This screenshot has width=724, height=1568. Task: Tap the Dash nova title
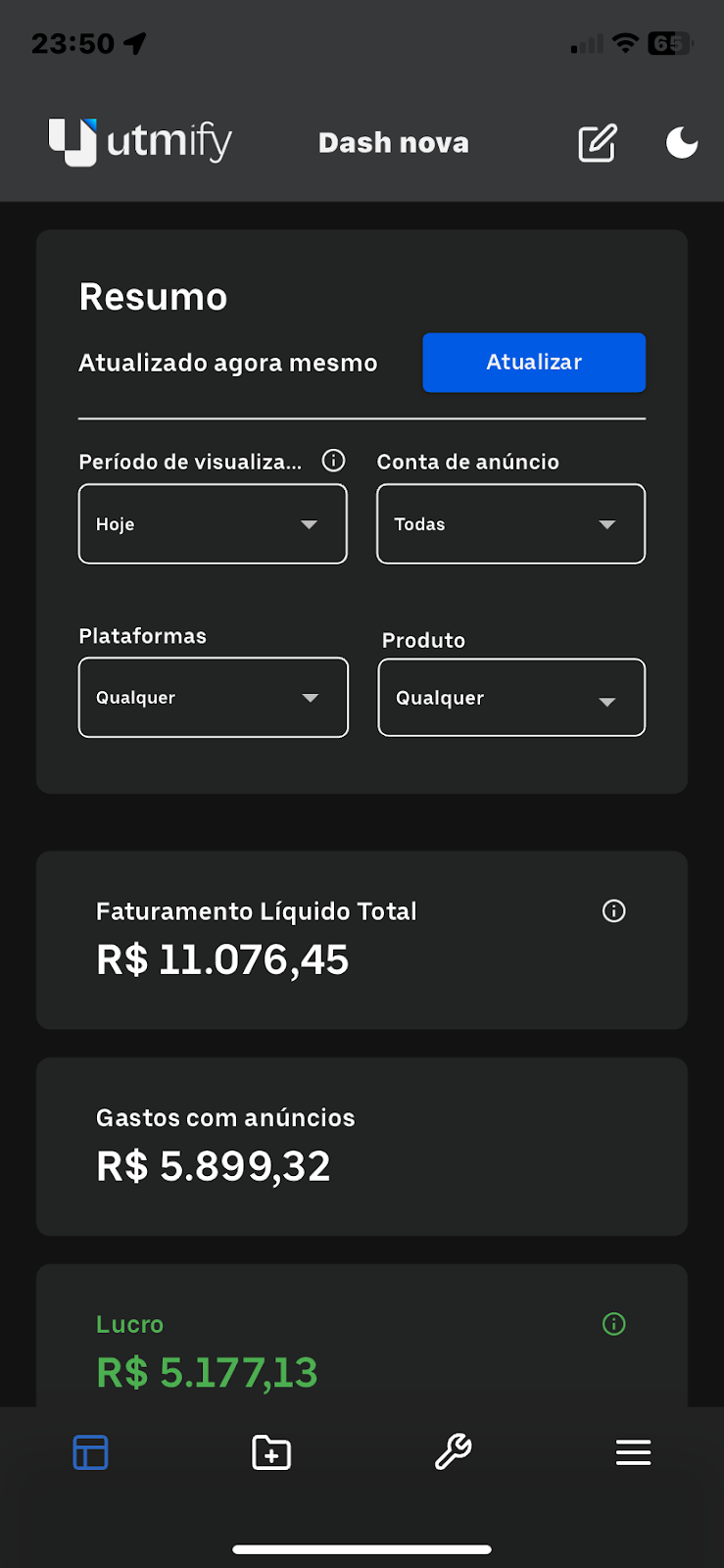394,143
